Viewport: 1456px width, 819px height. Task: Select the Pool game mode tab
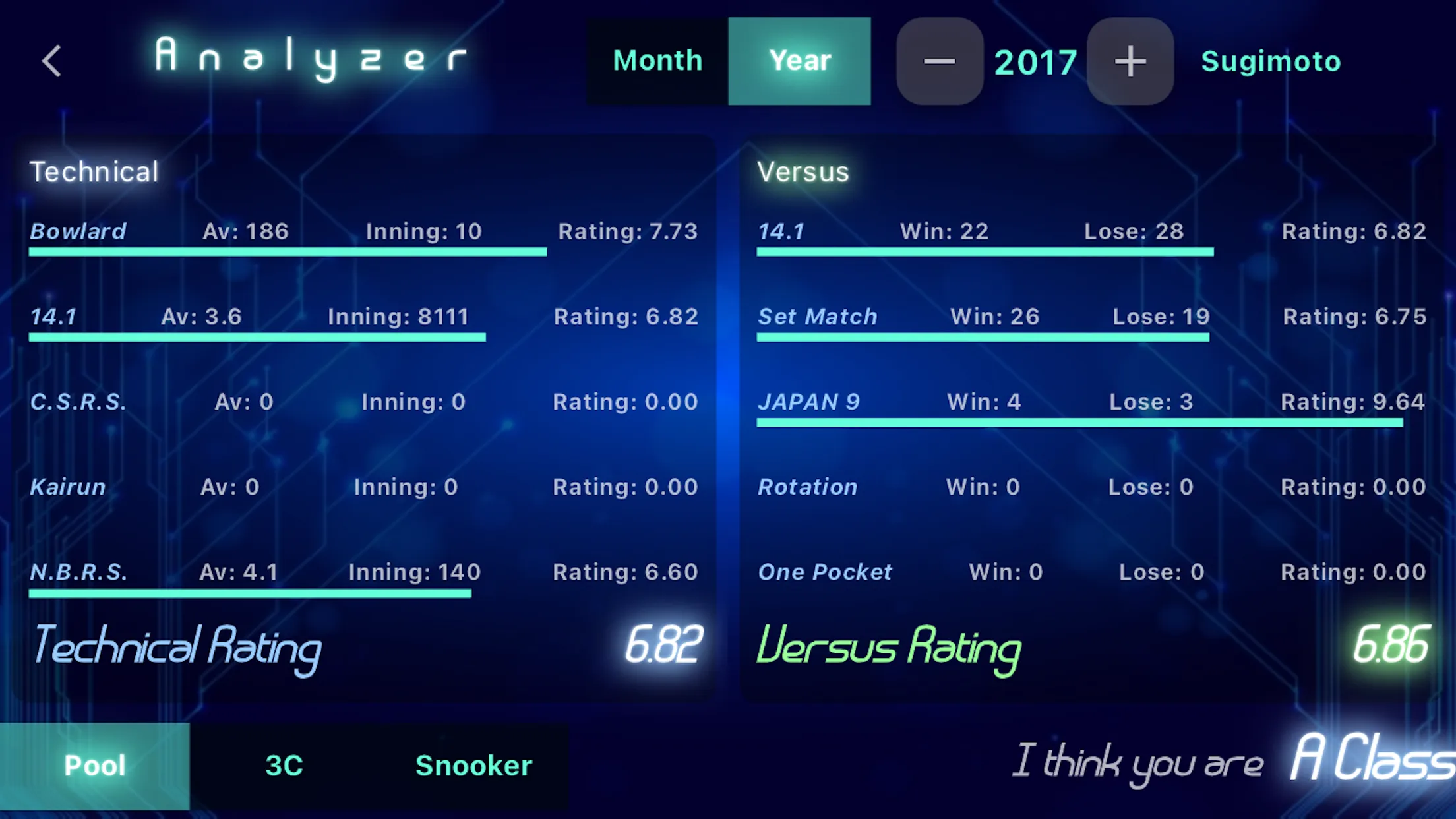94,764
